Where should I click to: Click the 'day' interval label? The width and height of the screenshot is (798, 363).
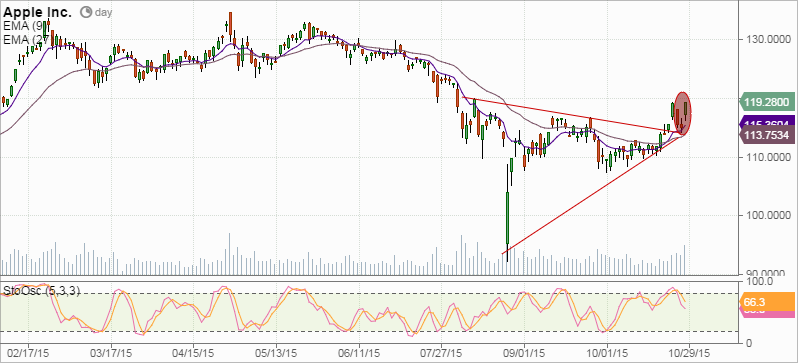pos(103,13)
